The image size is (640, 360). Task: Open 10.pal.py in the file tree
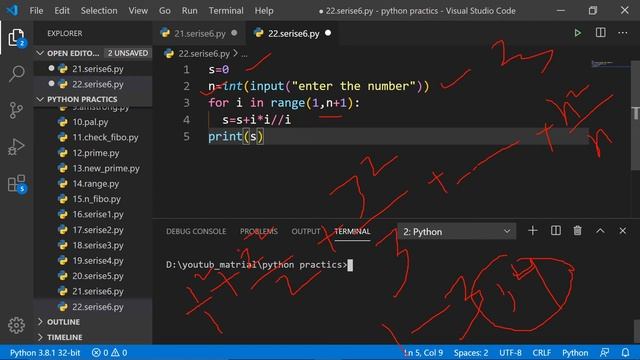tap(93, 122)
